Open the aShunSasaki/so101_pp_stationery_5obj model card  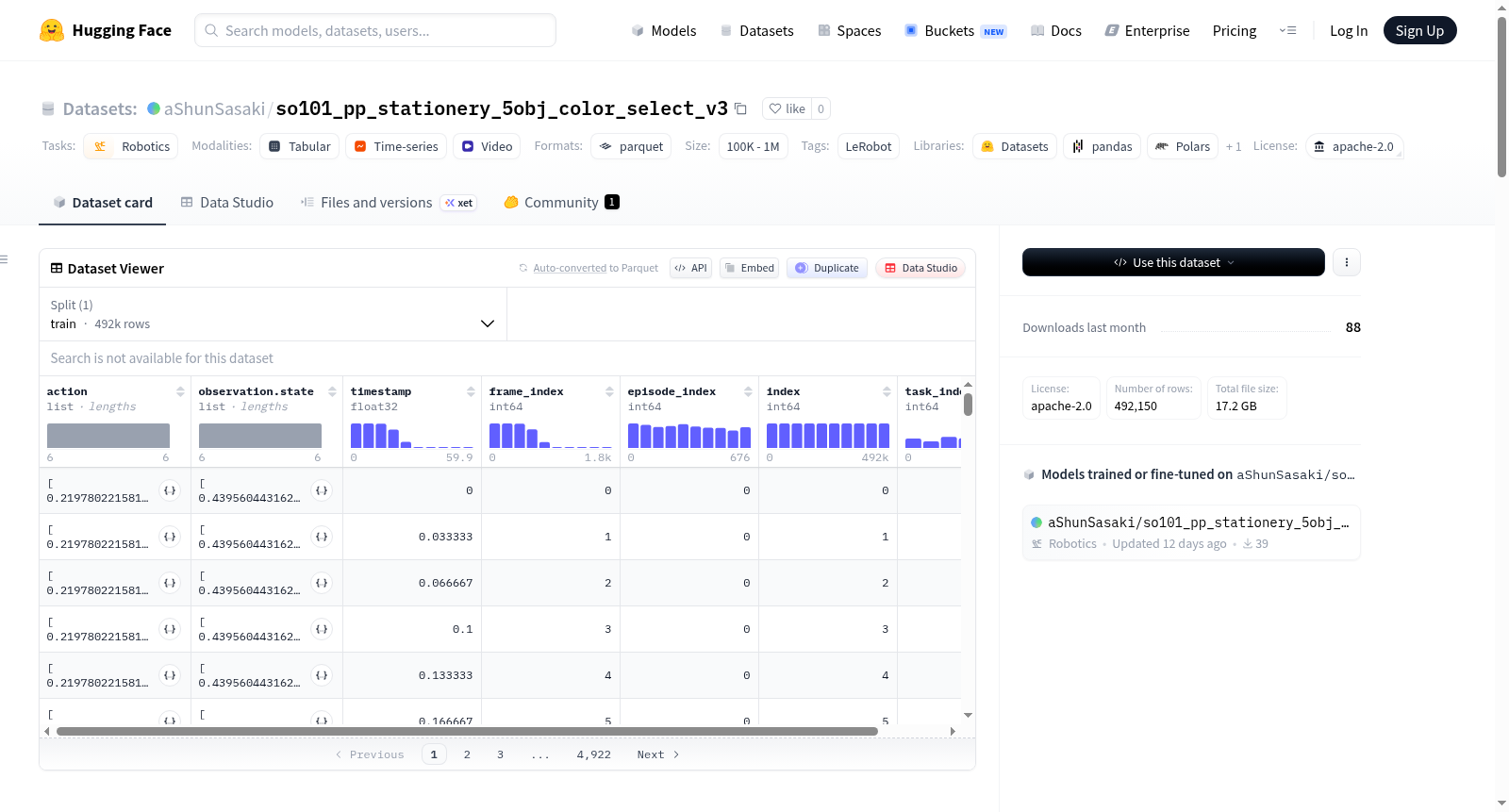(1191, 533)
